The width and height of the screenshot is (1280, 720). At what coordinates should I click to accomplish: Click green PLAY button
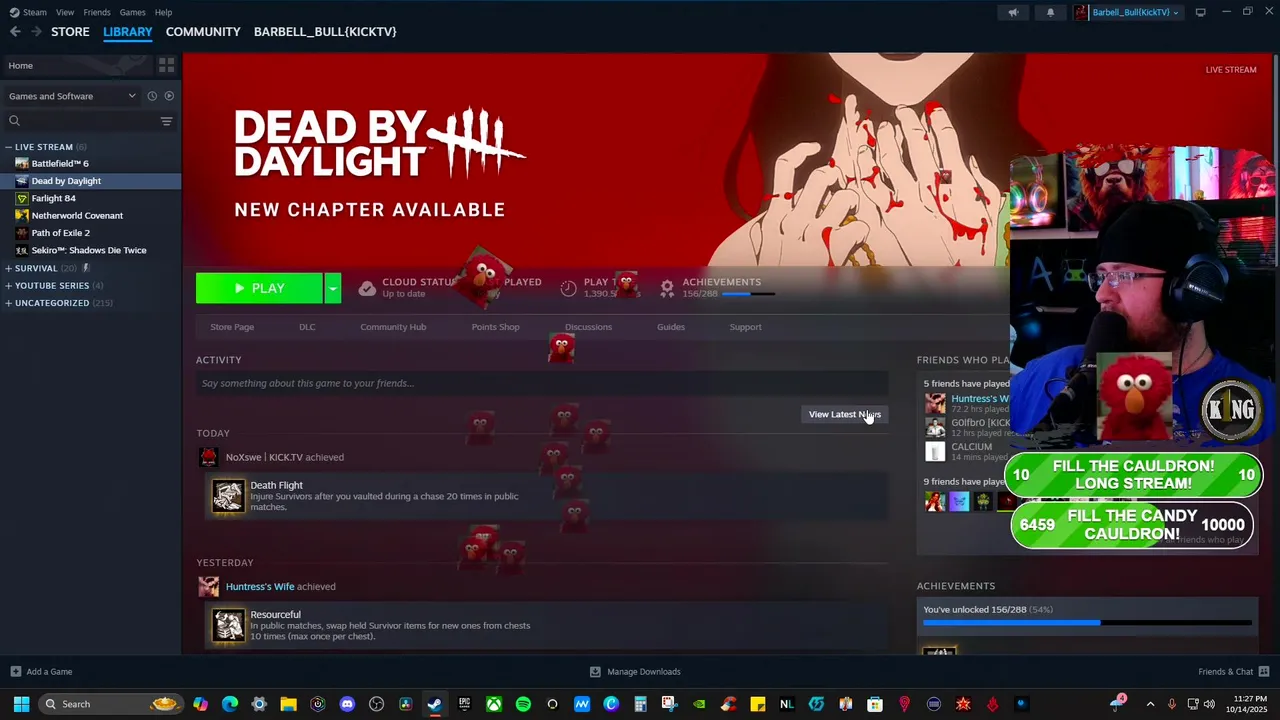259,288
